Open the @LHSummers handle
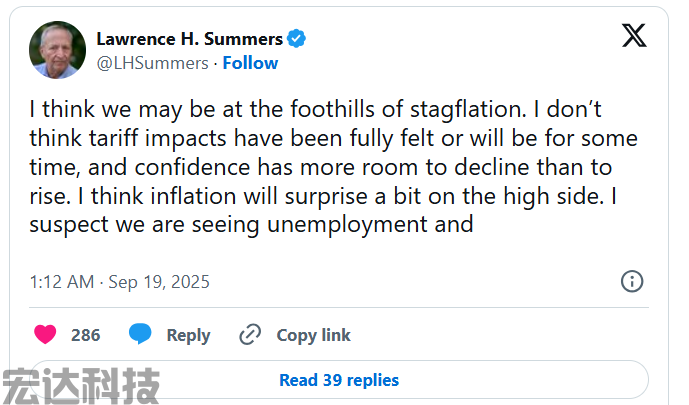689x405 pixels. (x=151, y=63)
